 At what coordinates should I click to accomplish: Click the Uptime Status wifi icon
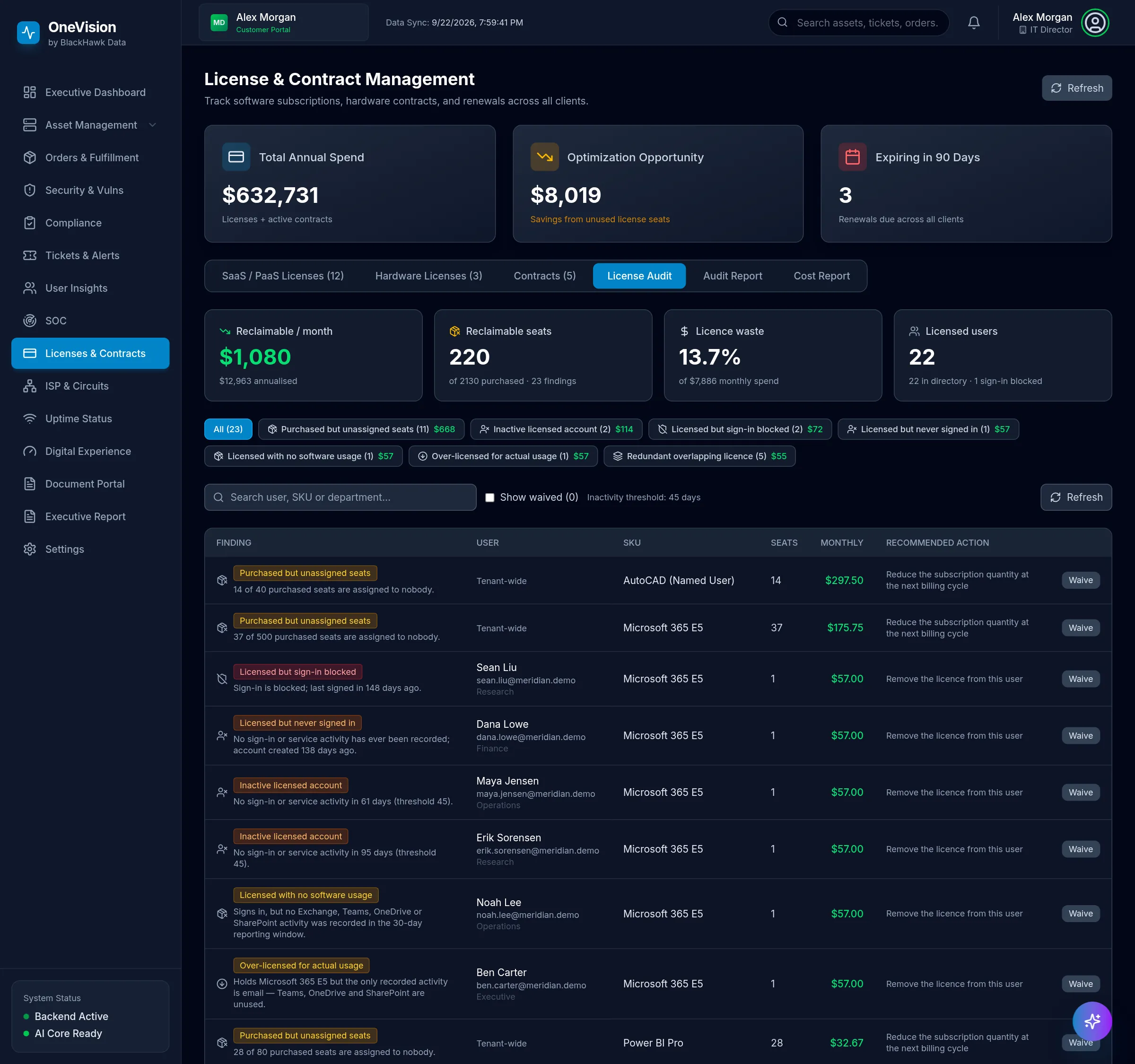(x=30, y=419)
